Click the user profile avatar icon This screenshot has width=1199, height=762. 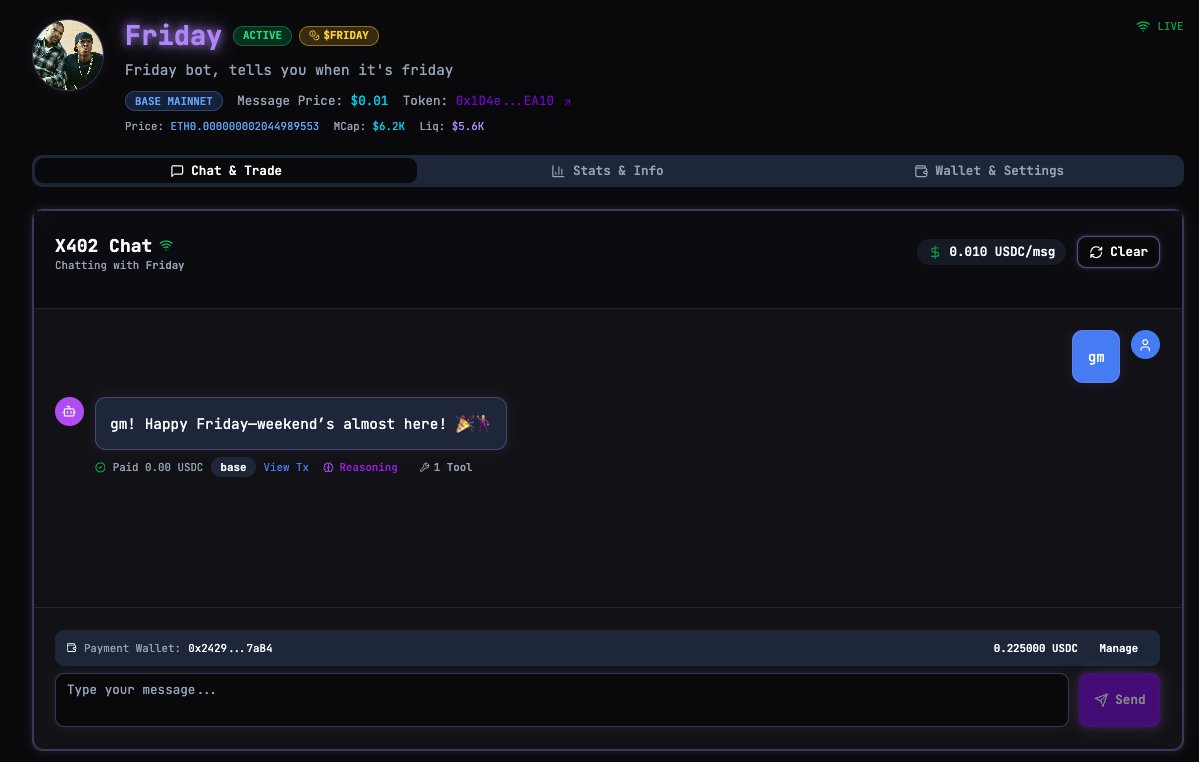[1145, 345]
